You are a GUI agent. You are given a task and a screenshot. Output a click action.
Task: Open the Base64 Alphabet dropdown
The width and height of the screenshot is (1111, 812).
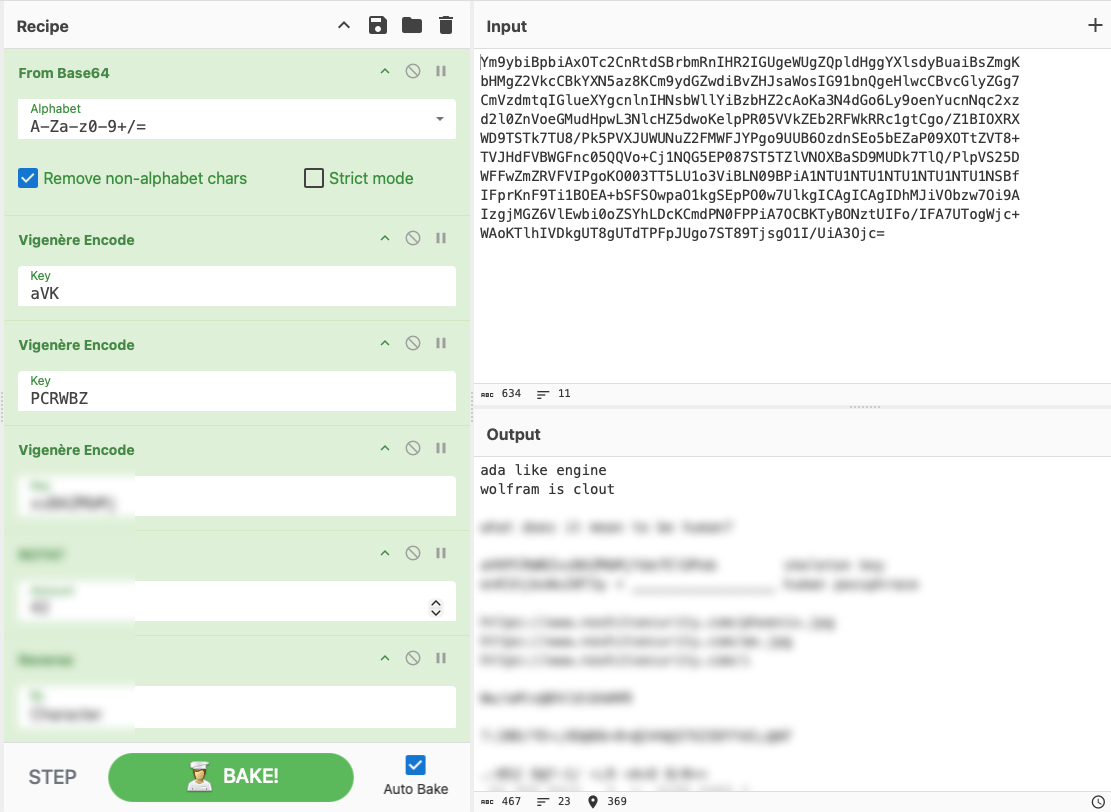(440, 118)
